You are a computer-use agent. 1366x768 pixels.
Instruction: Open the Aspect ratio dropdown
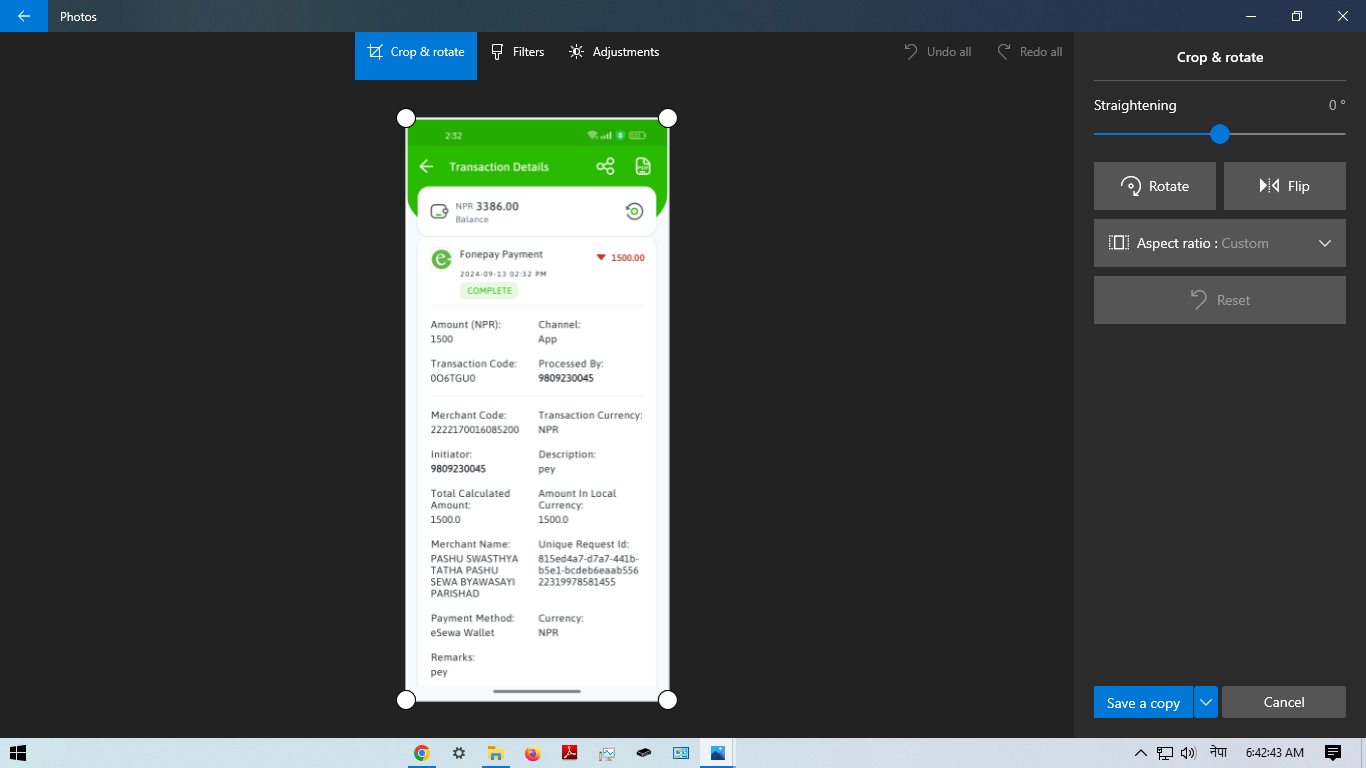tap(1220, 243)
